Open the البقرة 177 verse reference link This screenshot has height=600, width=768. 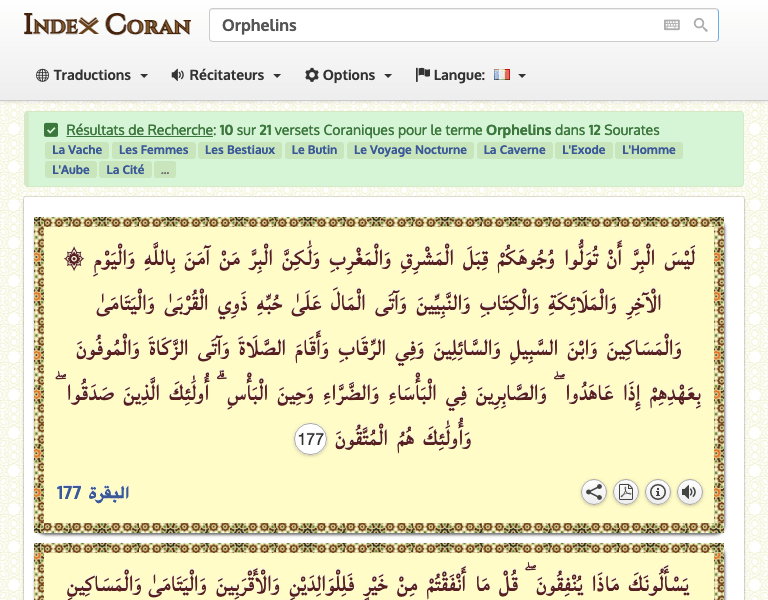point(93,493)
